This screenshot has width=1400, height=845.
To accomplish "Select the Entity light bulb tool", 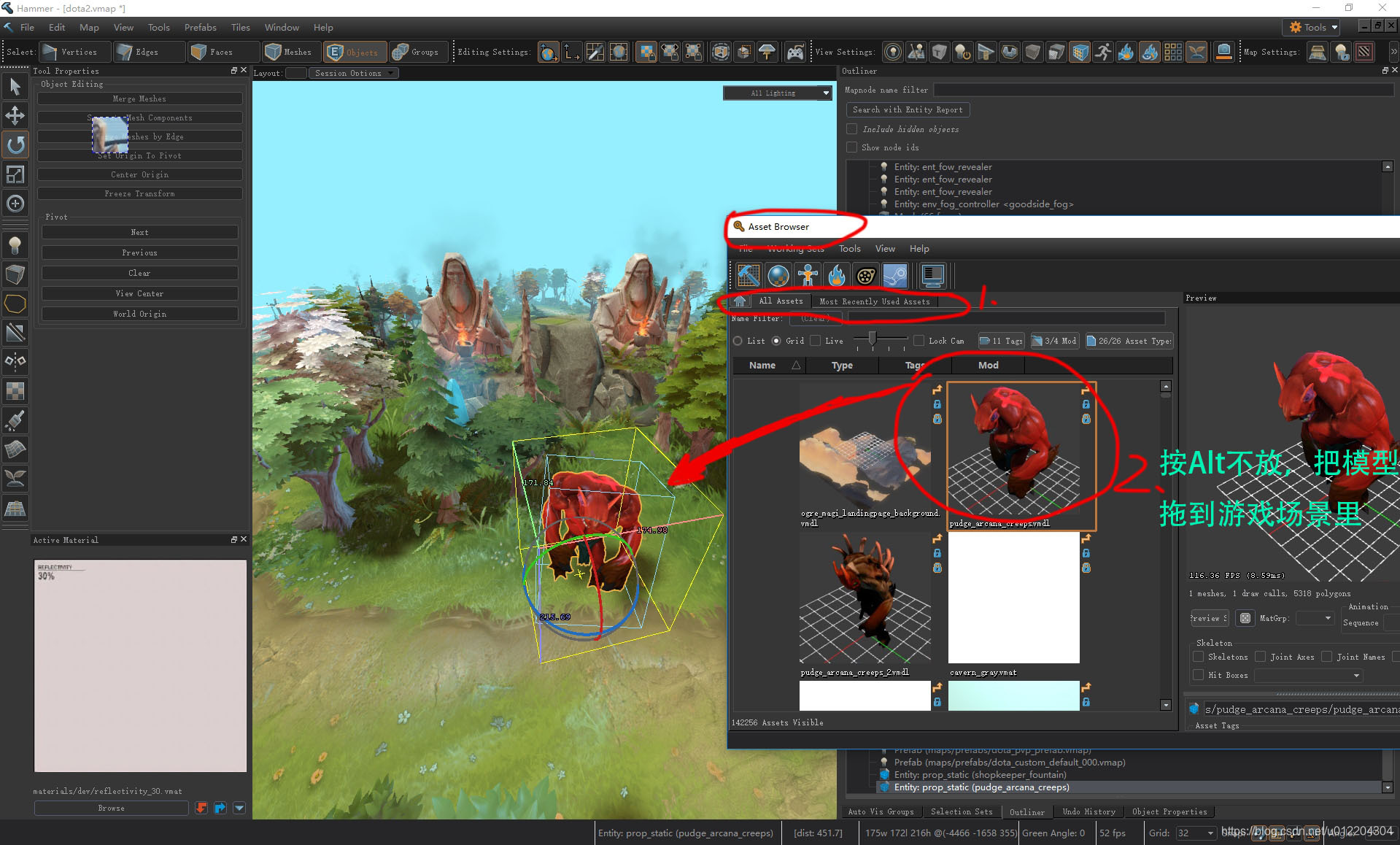I will point(15,245).
